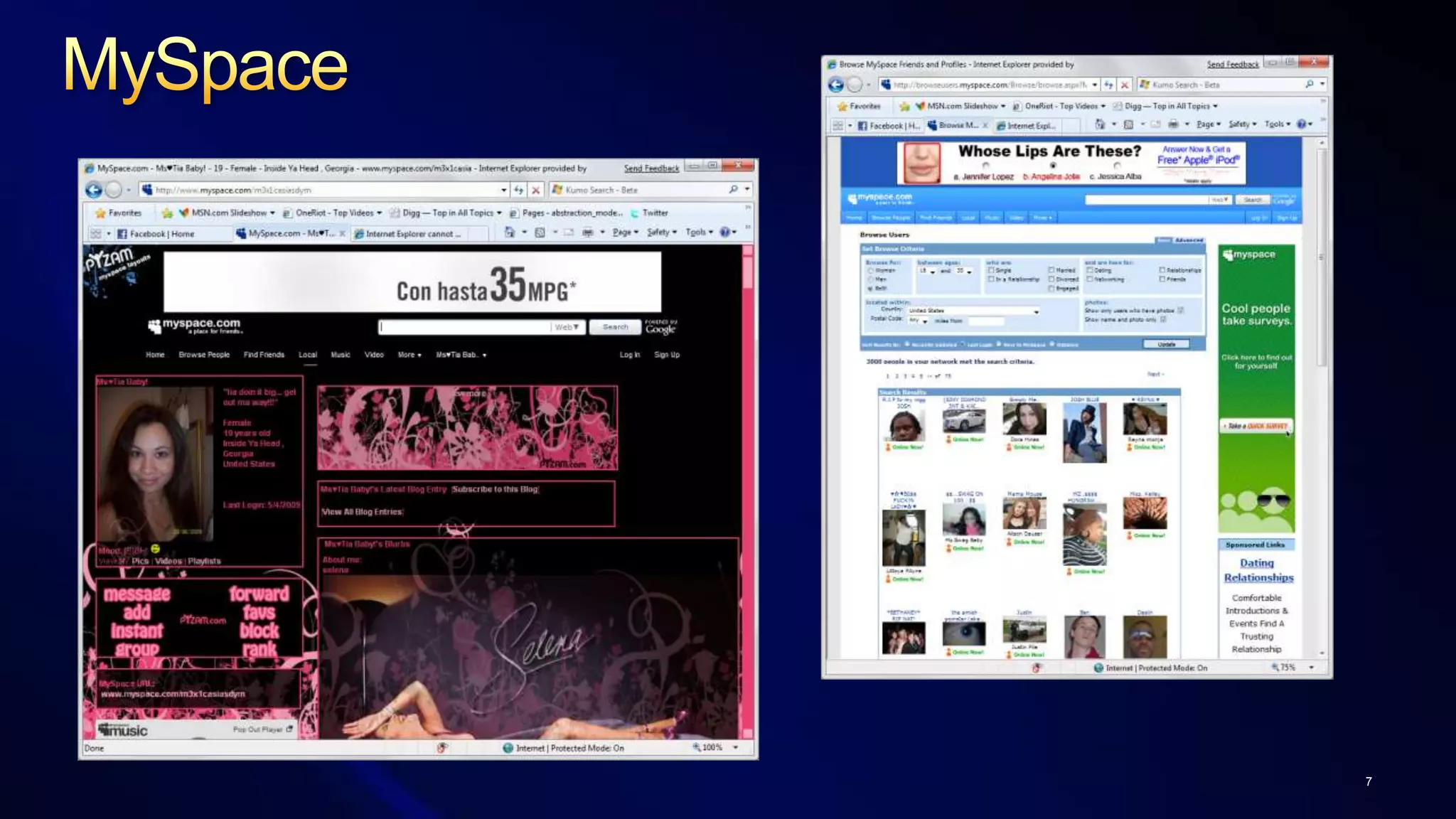Select the Jennifer Lopez radio option
1456x819 pixels.
(x=986, y=166)
